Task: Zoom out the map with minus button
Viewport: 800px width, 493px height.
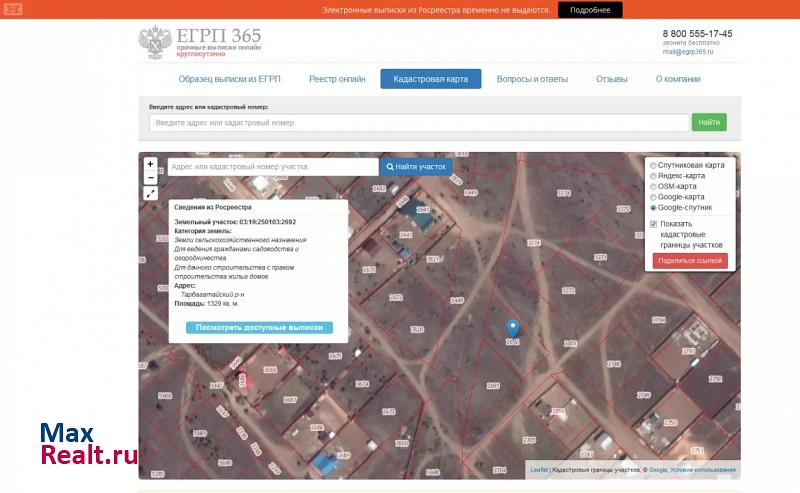Action: tap(150, 177)
